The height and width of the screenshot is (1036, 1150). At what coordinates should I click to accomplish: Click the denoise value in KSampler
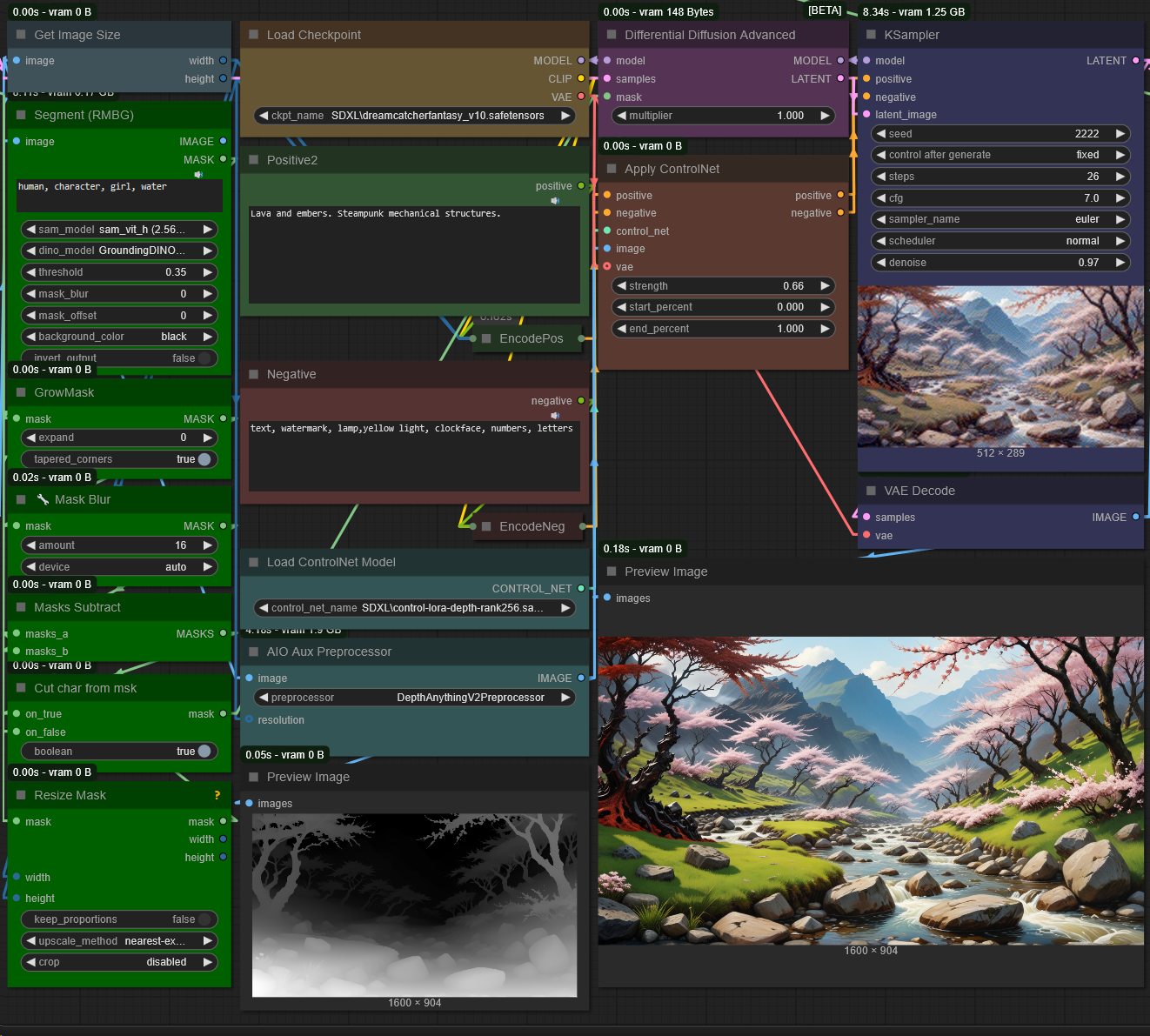point(1000,263)
